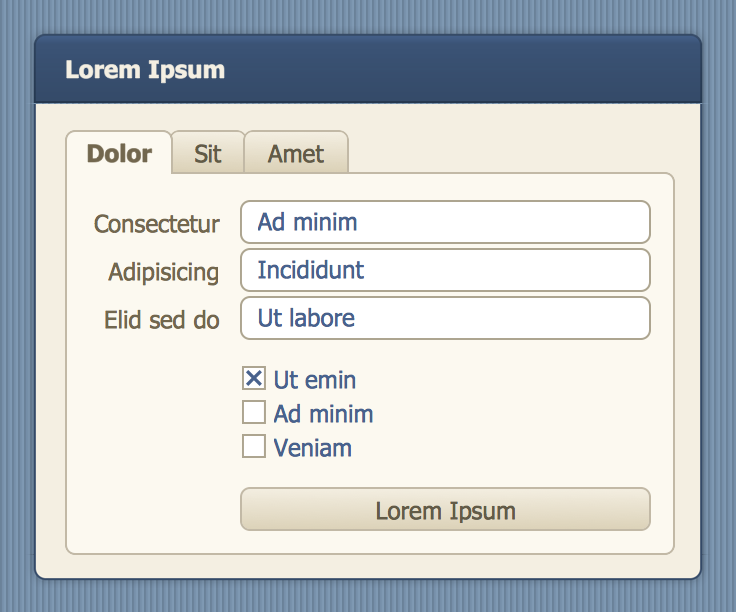
Task: Click the Incididunt text inside the field
Action: (311, 270)
